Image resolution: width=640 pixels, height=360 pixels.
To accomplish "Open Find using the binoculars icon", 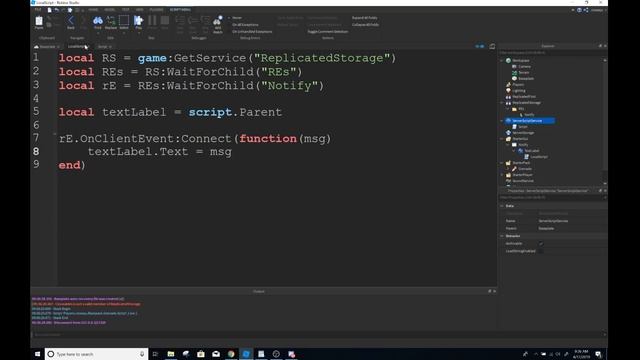I will coord(98,20).
